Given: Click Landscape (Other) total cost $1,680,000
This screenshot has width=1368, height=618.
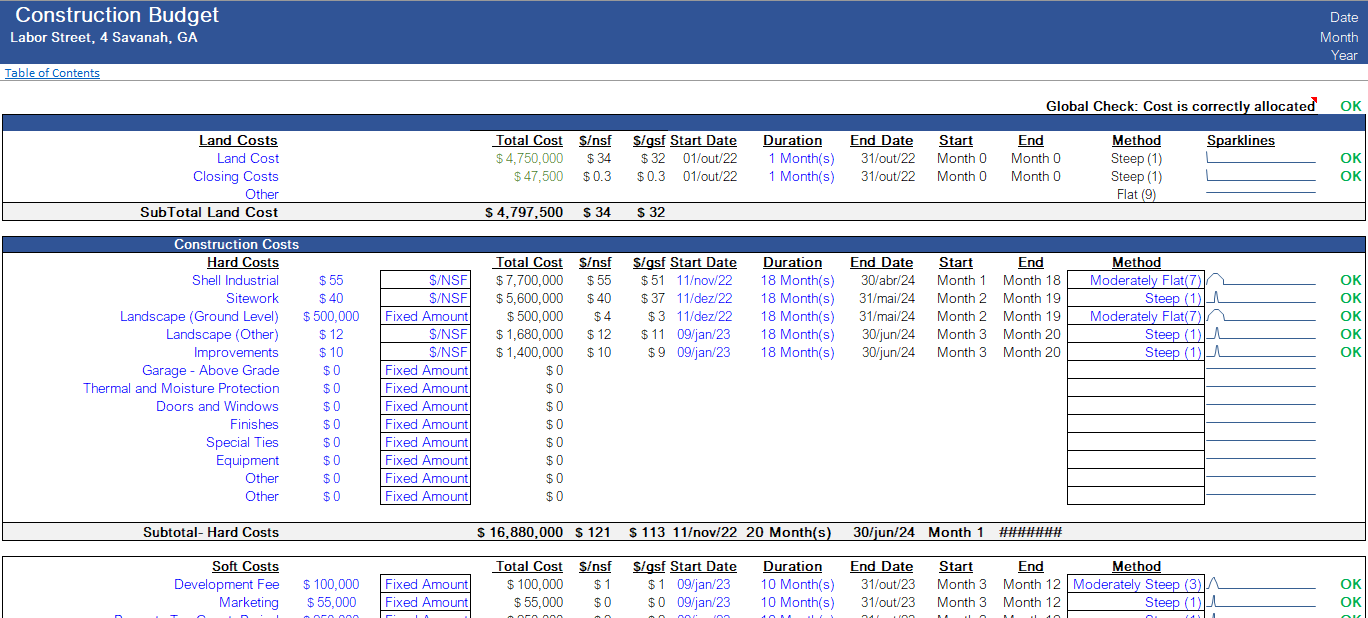Looking at the screenshot, I should pyautogui.click(x=529, y=335).
